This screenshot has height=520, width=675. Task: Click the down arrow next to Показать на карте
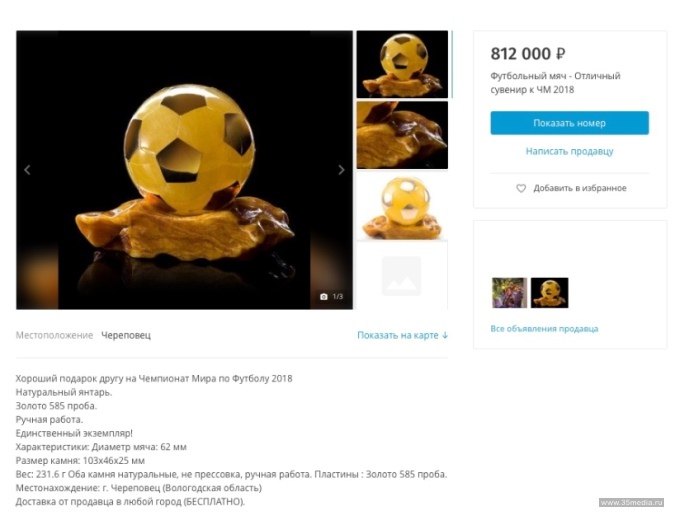point(445,335)
